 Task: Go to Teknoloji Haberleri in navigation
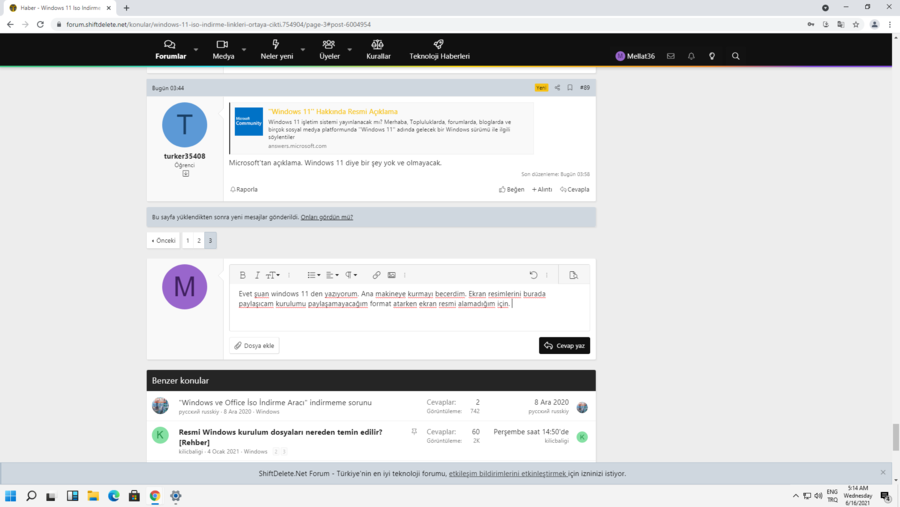[x=439, y=50]
